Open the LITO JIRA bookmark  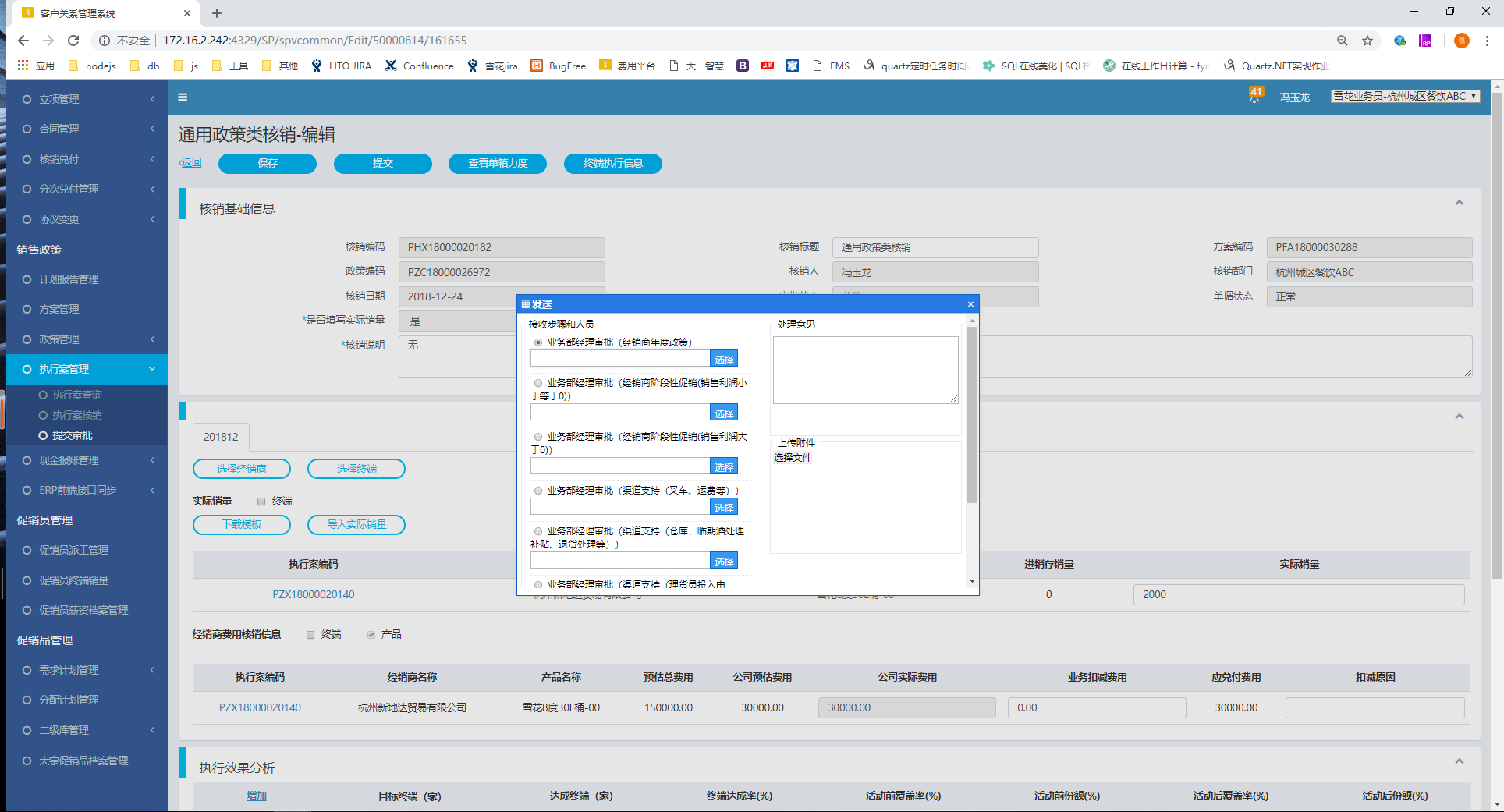341,66
